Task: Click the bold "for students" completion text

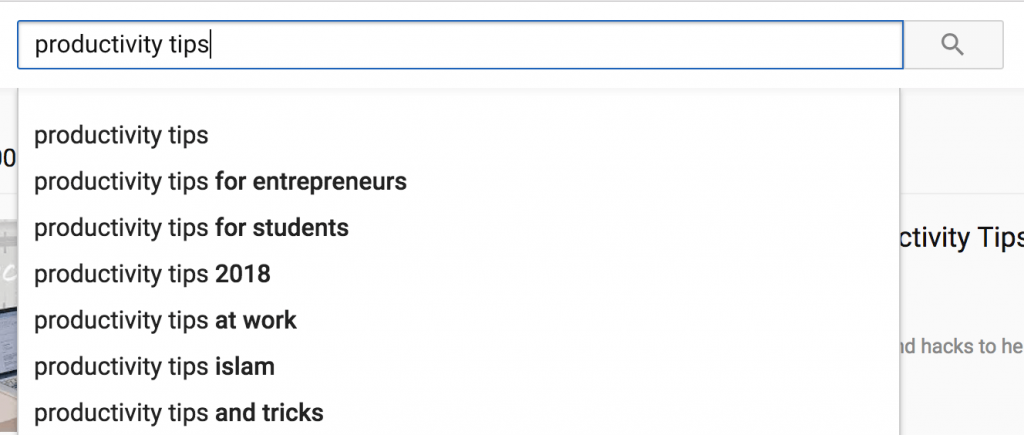Action: coord(282,228)
